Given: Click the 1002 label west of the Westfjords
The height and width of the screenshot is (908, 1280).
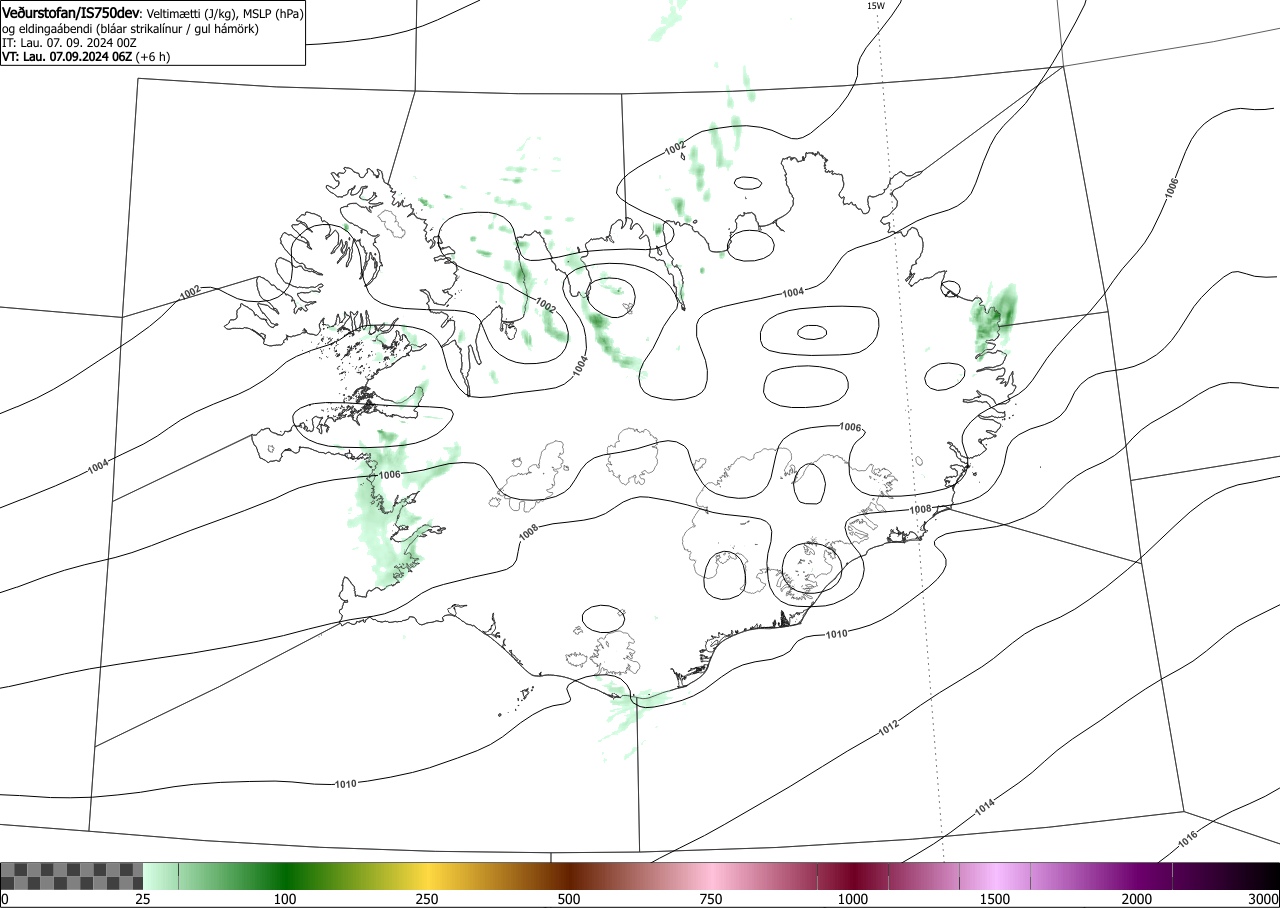Looking at the screenshot, I should pyautogui.click(x=190, y=292).
